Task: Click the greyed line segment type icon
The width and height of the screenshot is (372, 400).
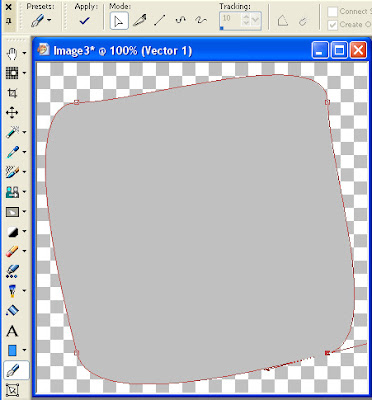Action: pos(283,21)
